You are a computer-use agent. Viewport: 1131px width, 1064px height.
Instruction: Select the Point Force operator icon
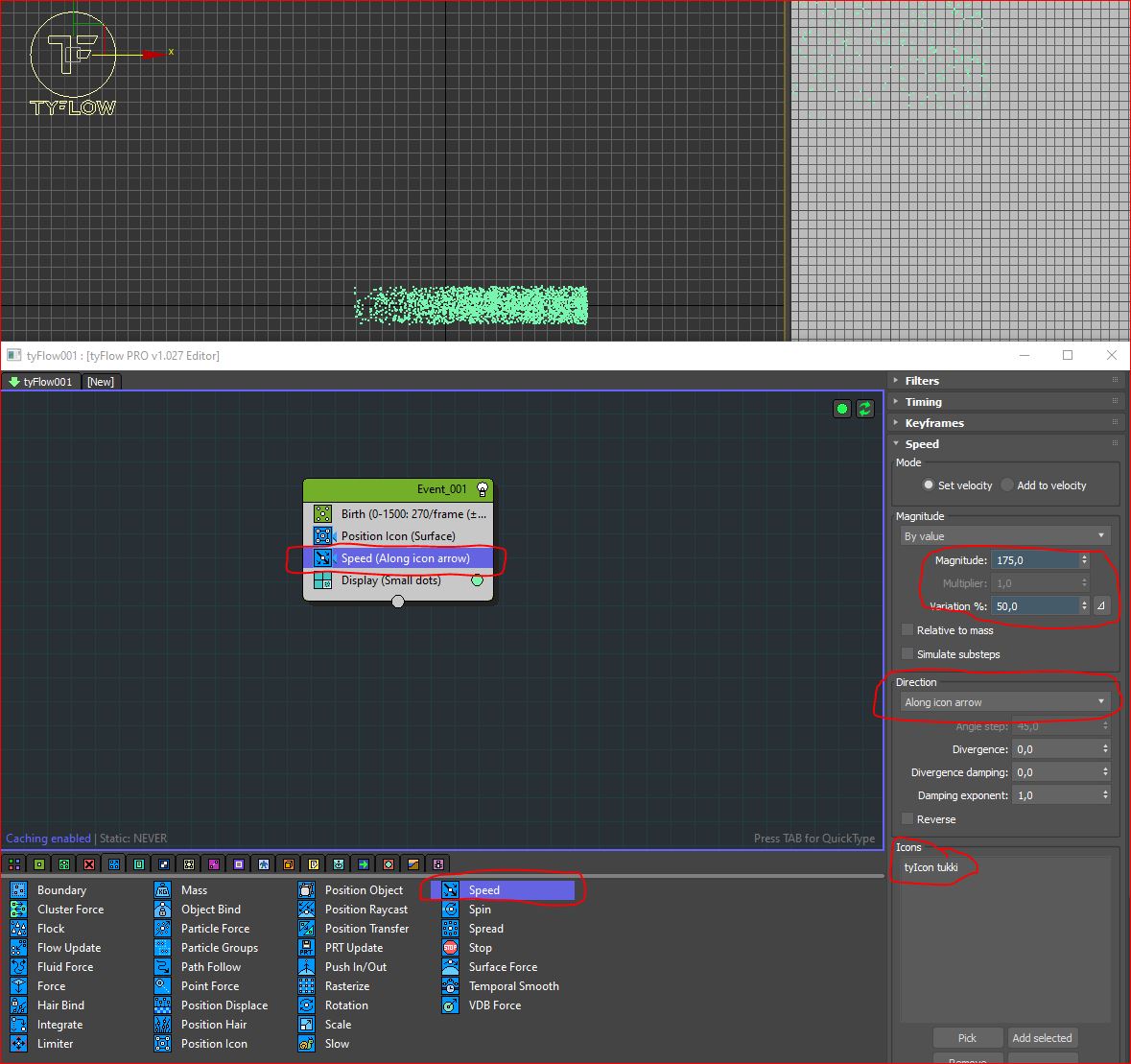[x=163, y=986]
